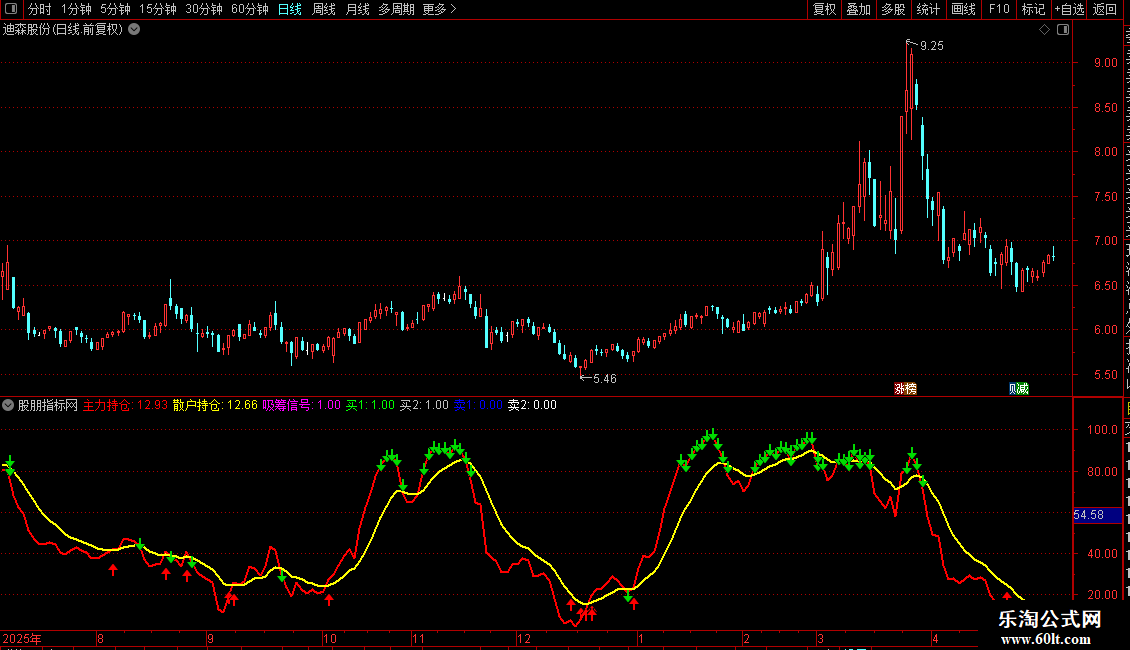Switch to 月线 monthly chart

coord(357,9)
